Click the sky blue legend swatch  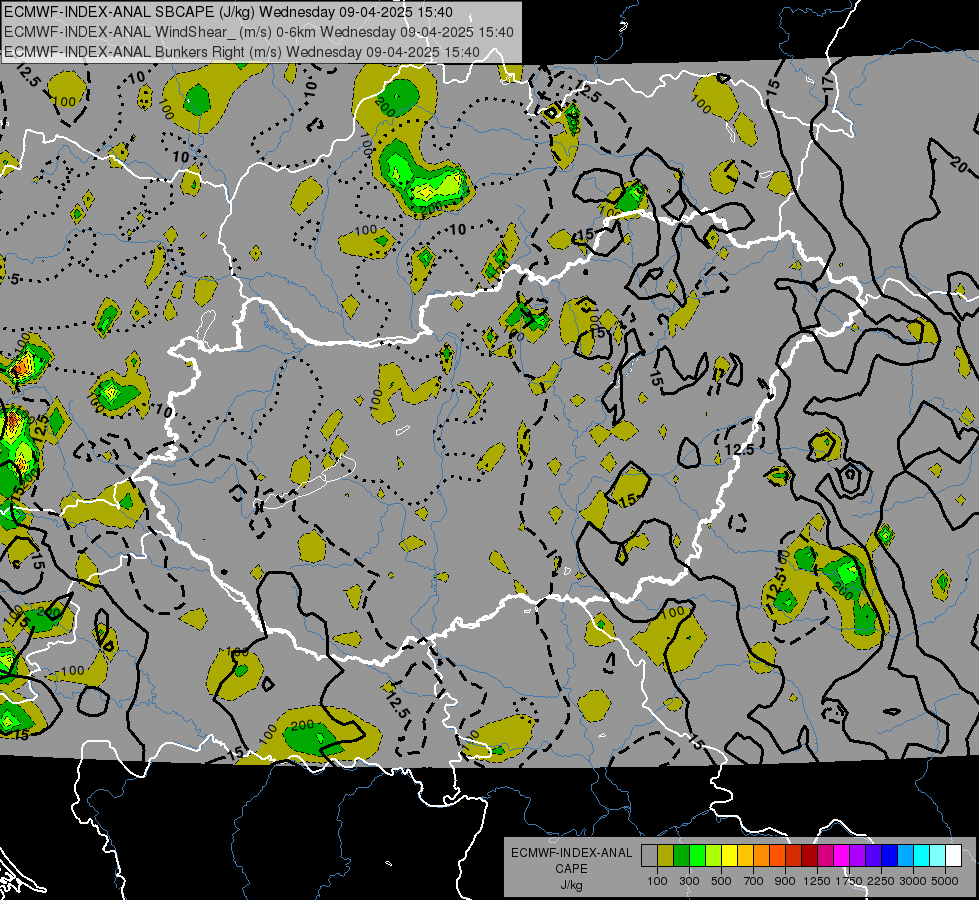pyautogui.click(x=906, y=856)
